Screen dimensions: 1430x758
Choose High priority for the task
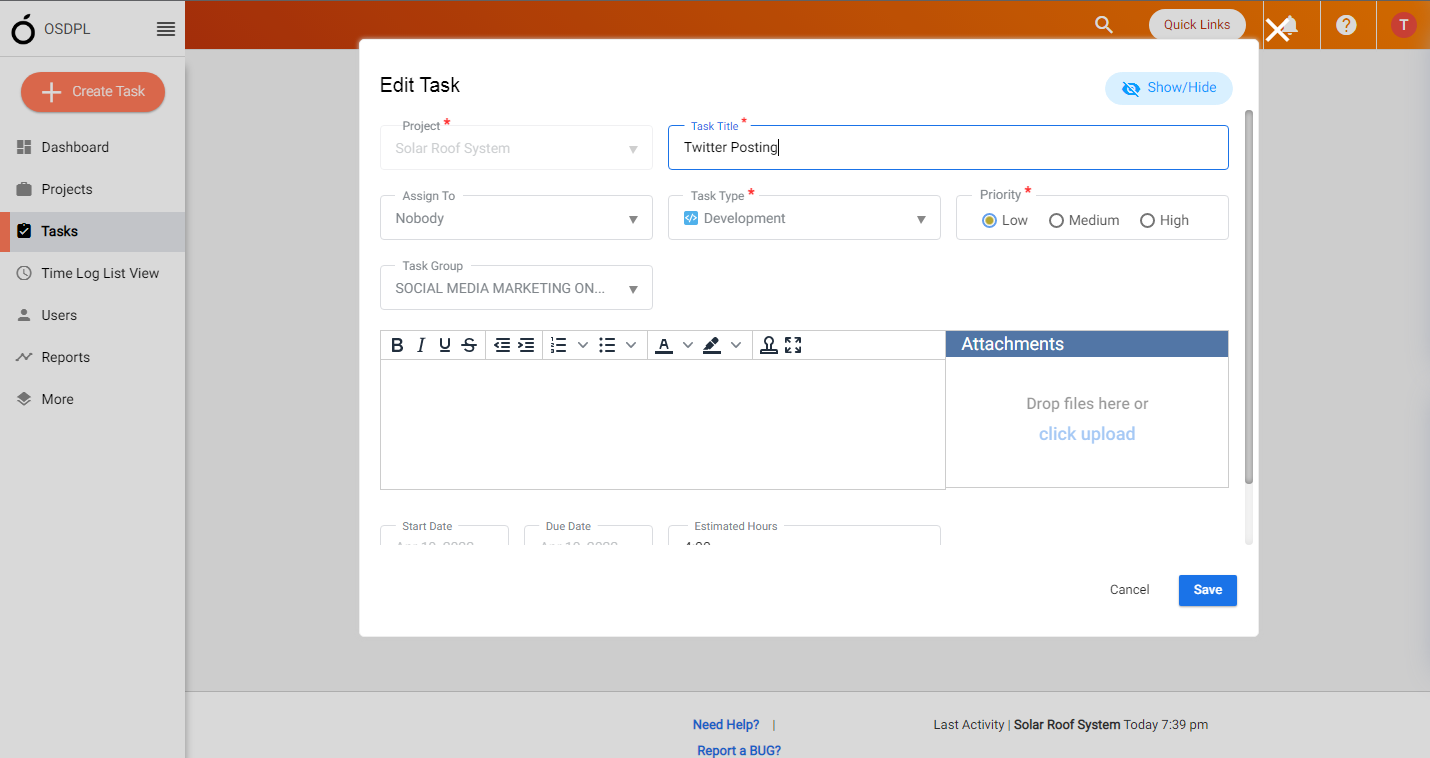click(1147, 220)
